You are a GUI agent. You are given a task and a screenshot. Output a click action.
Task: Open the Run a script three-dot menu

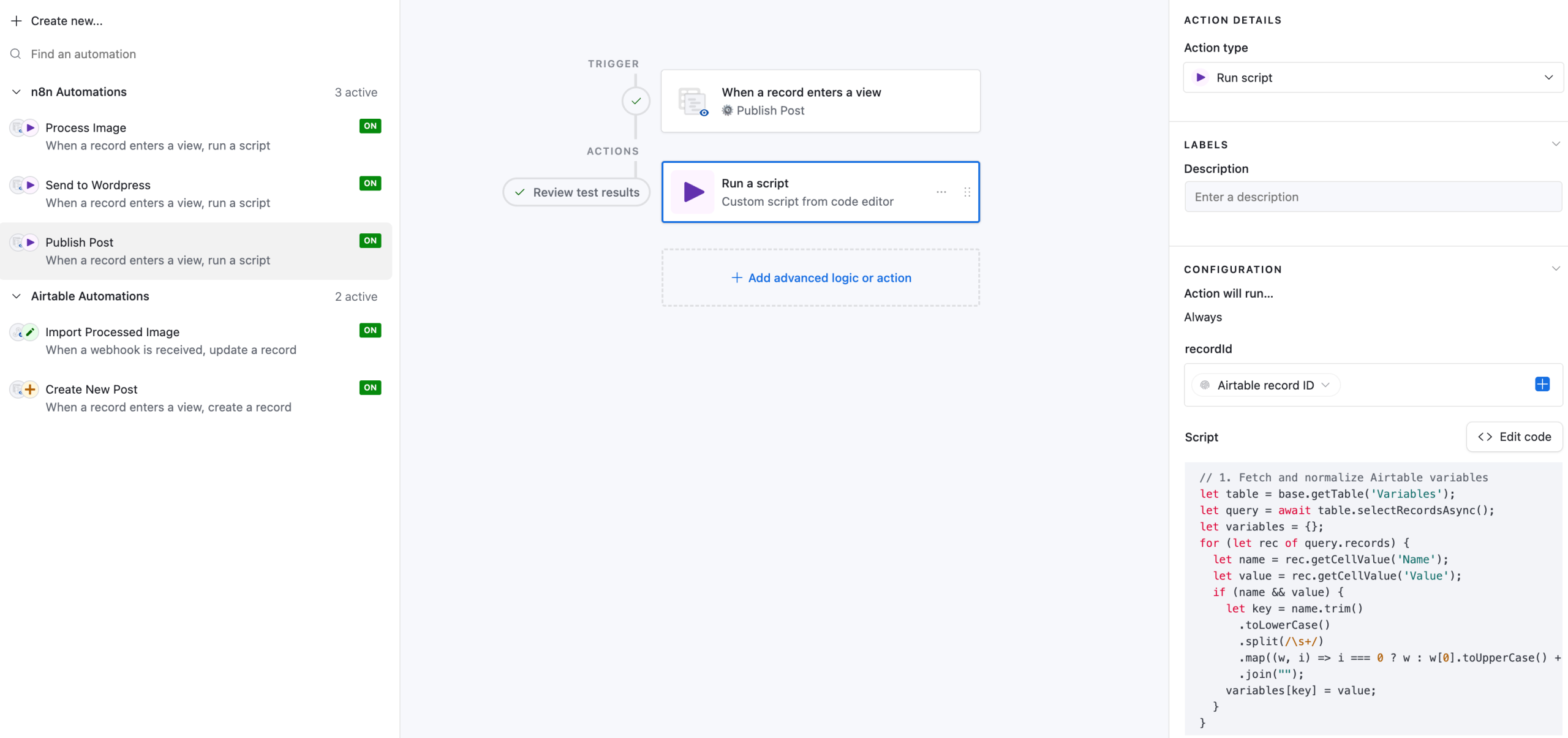click(941, 192)
